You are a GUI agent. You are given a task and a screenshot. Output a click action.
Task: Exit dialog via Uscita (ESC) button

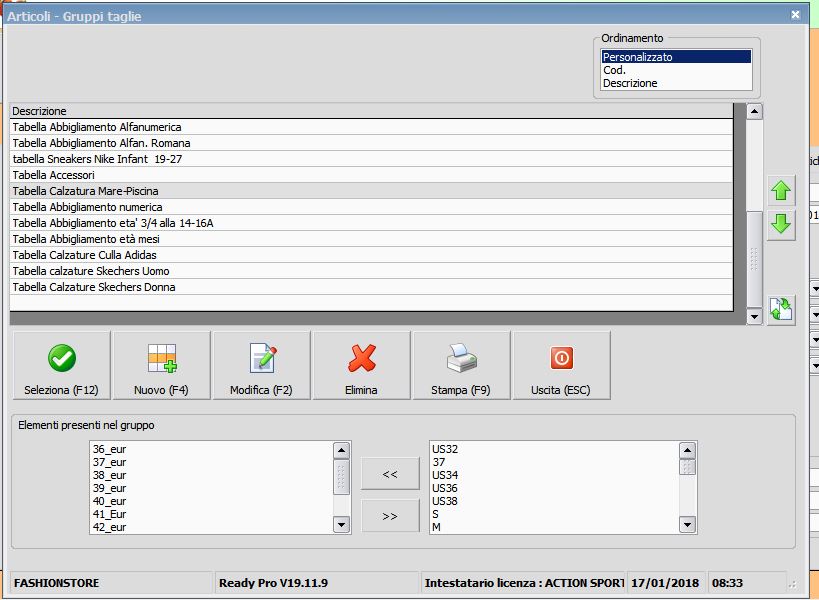coord(561,366)
